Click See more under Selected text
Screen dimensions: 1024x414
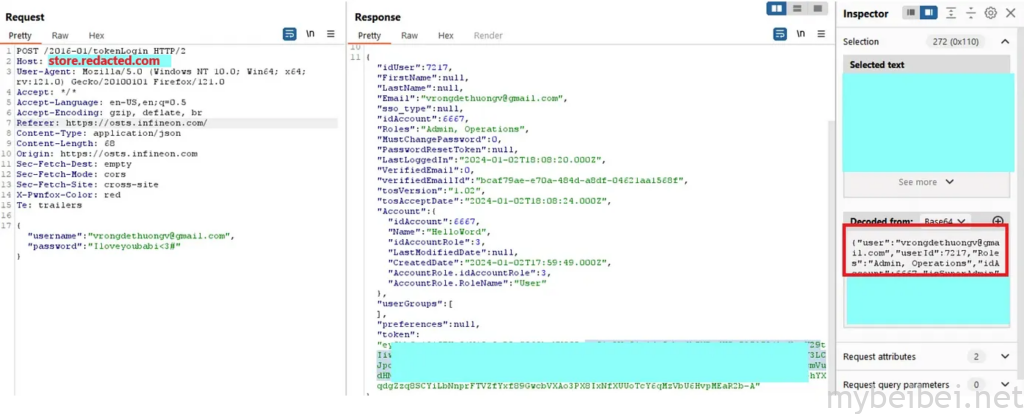click(x=926, y=182)
